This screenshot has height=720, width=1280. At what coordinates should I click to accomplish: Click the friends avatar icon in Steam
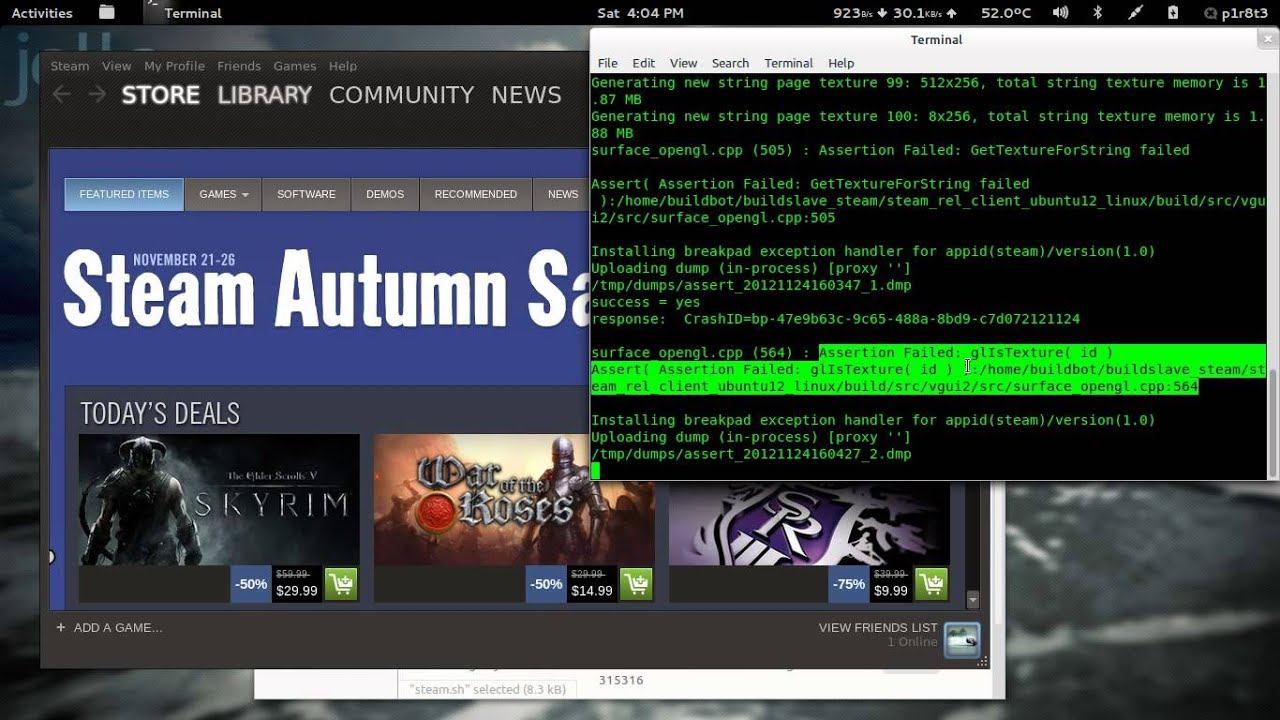(x=963, y=640)
